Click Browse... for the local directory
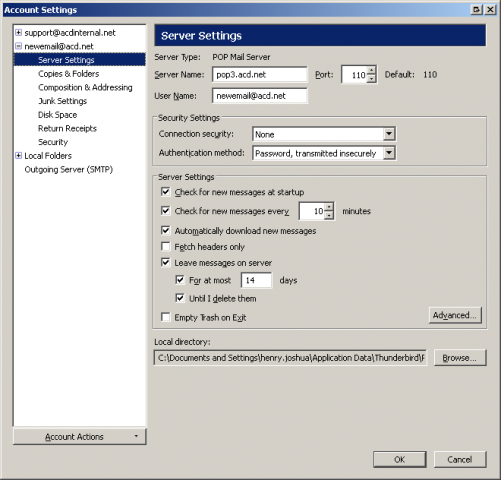 460,358
